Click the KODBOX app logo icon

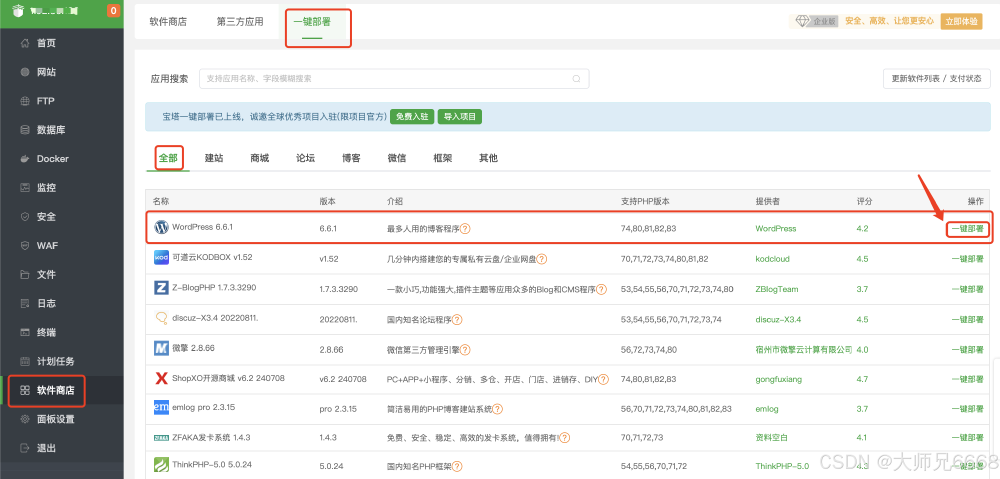click(x=161, y=258)
